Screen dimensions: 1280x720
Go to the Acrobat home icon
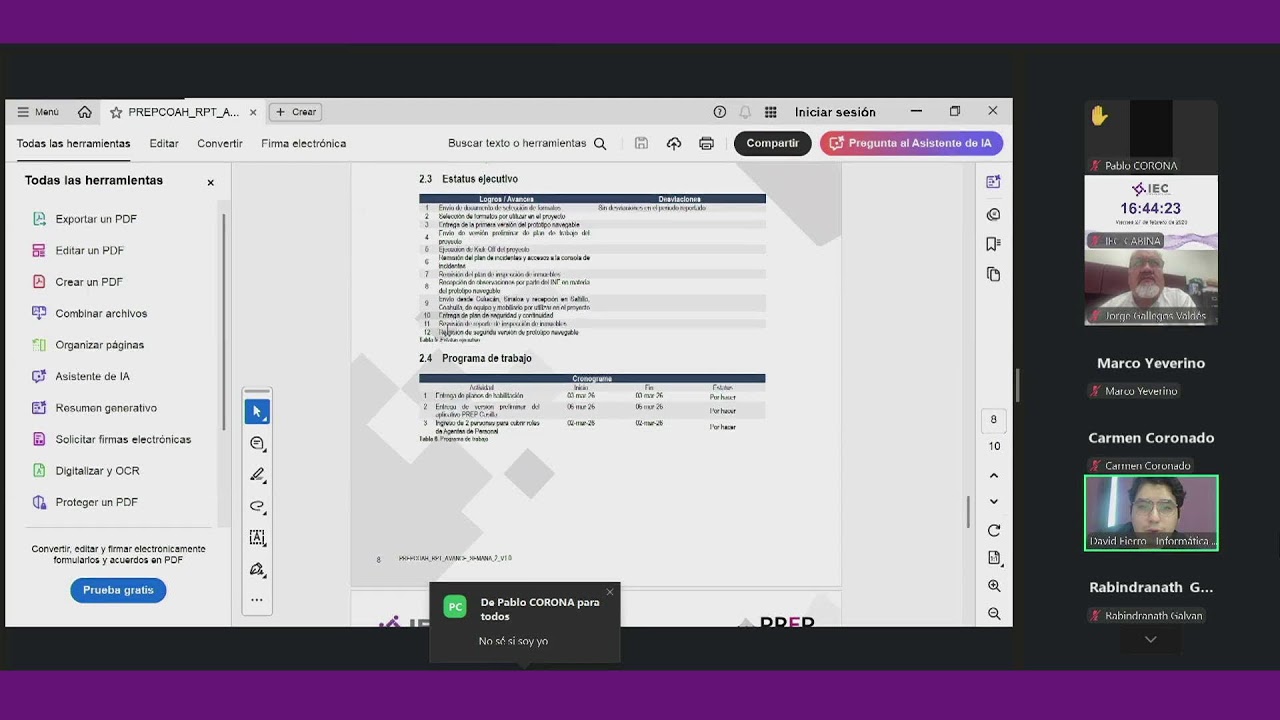85,112
